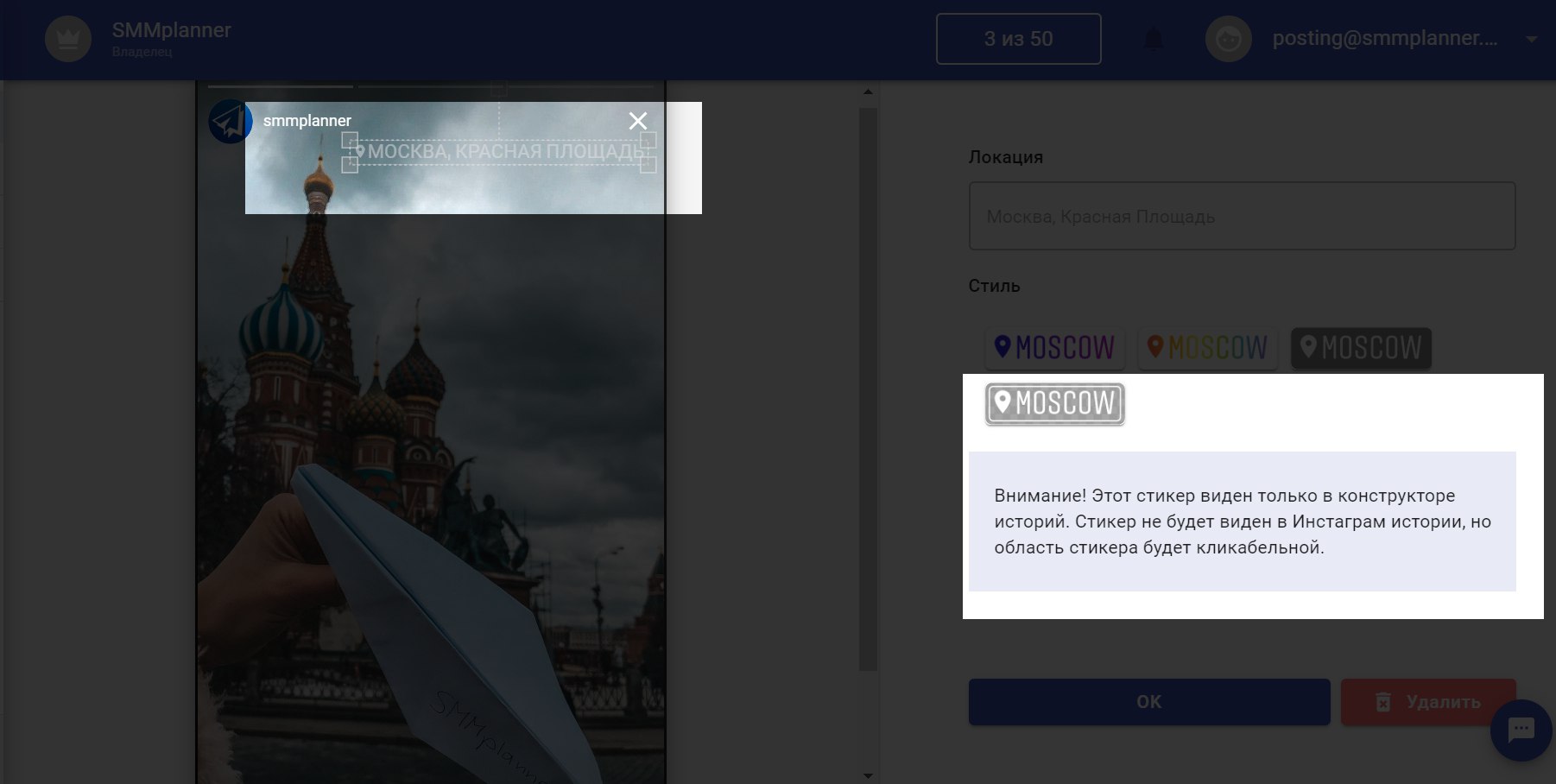1556x784 pixels.
Task: Choose the purple MOSCOW sticker style
Action: click(1055, 348)
